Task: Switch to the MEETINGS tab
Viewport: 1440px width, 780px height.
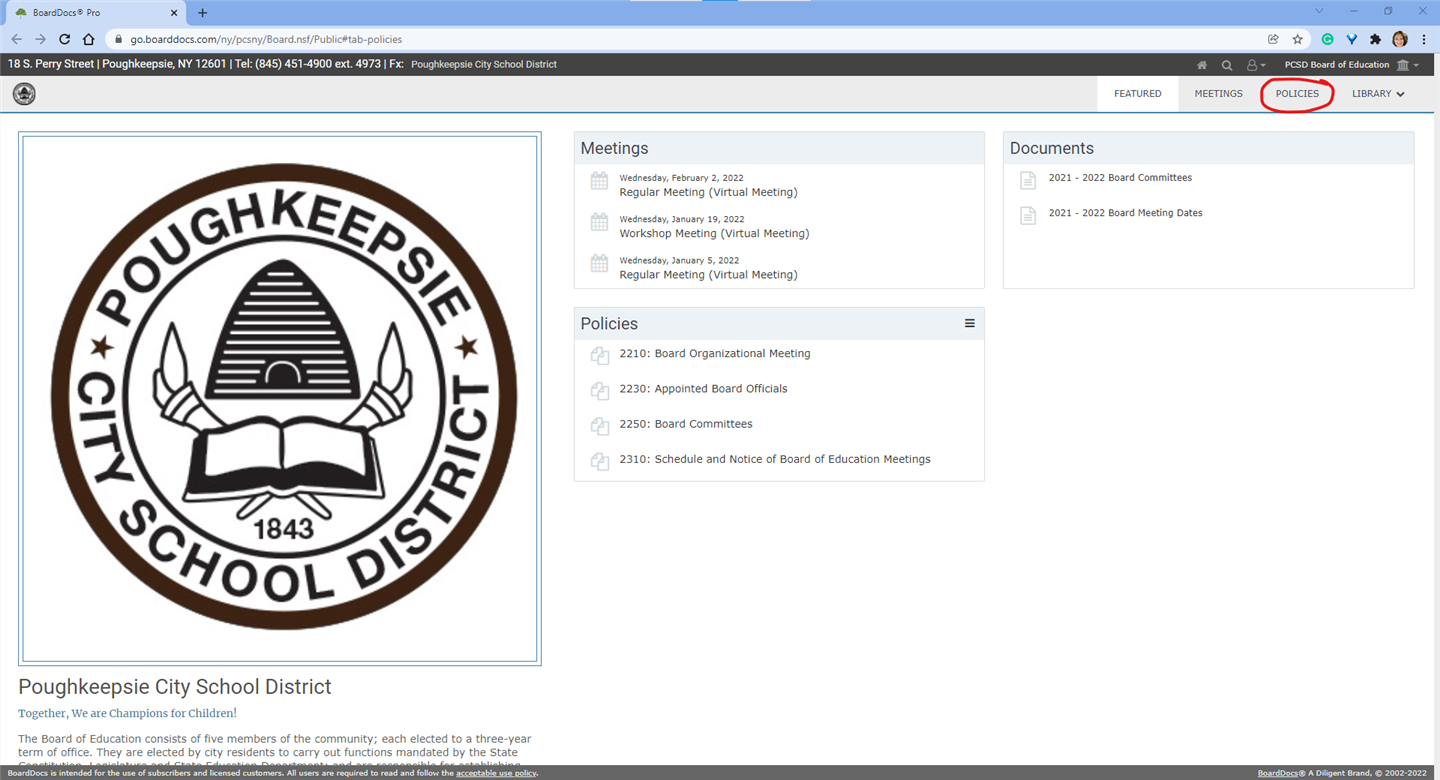Action: (x=1218, y=94)
